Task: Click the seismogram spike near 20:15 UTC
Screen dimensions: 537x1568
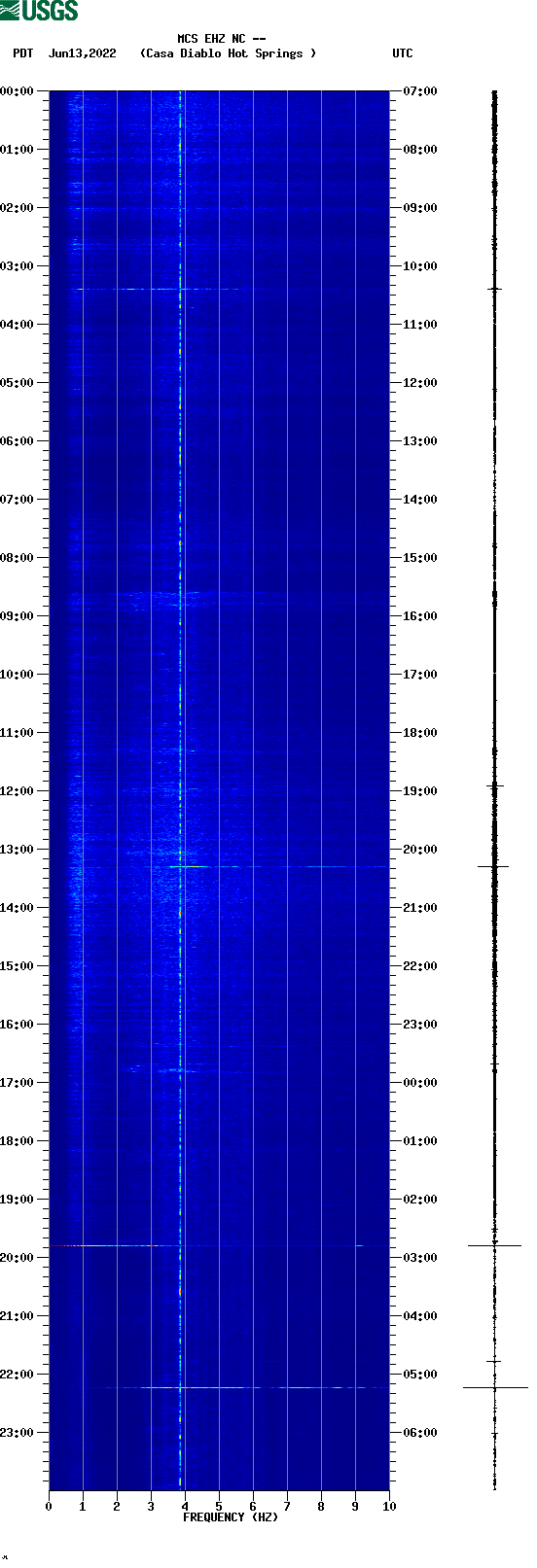Action: pyautogui.click(x=493, y=866)
